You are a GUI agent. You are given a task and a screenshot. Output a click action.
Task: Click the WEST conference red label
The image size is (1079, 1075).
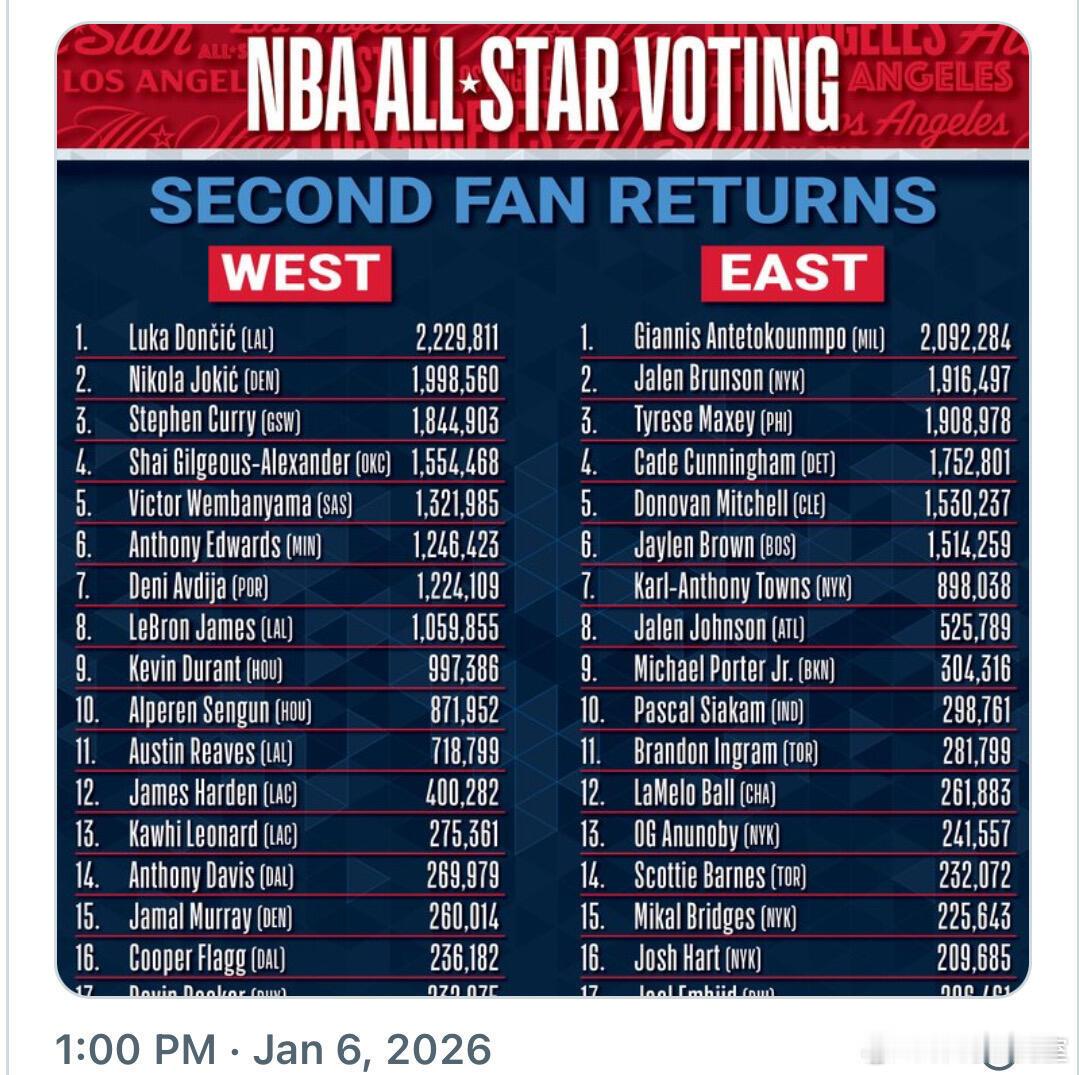coord(299,273)
